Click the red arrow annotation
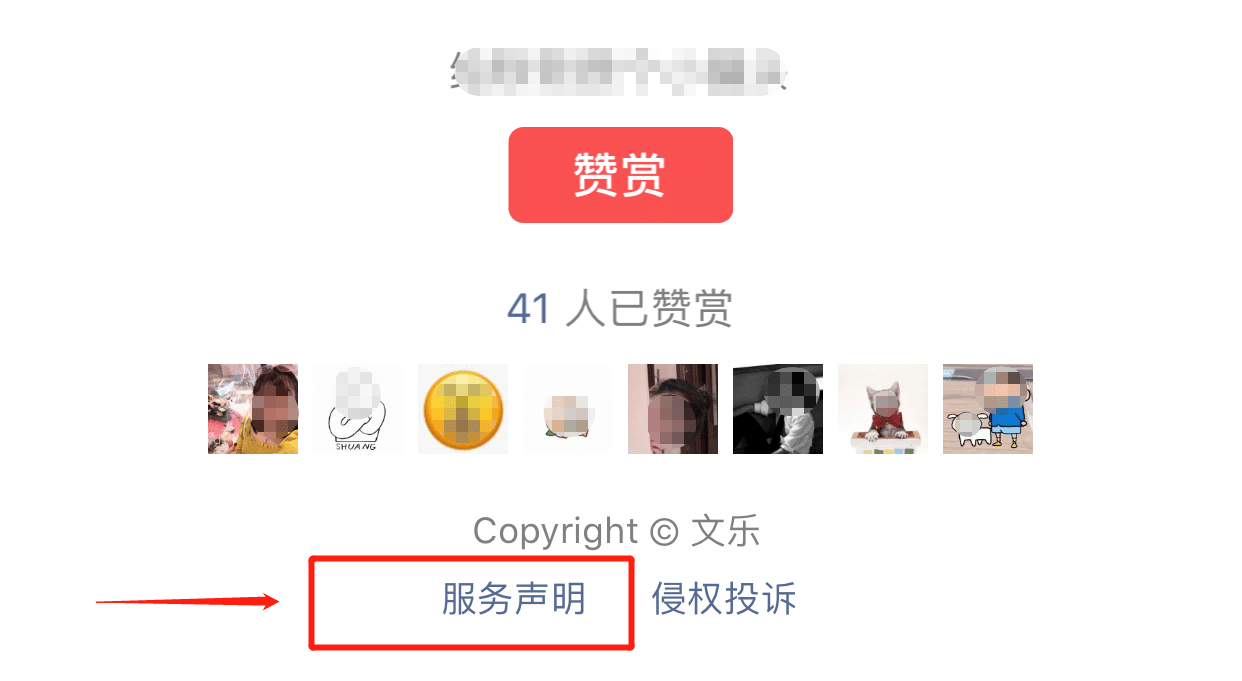The height and width of the screenshot is (681, 1242). click(187, 601)
